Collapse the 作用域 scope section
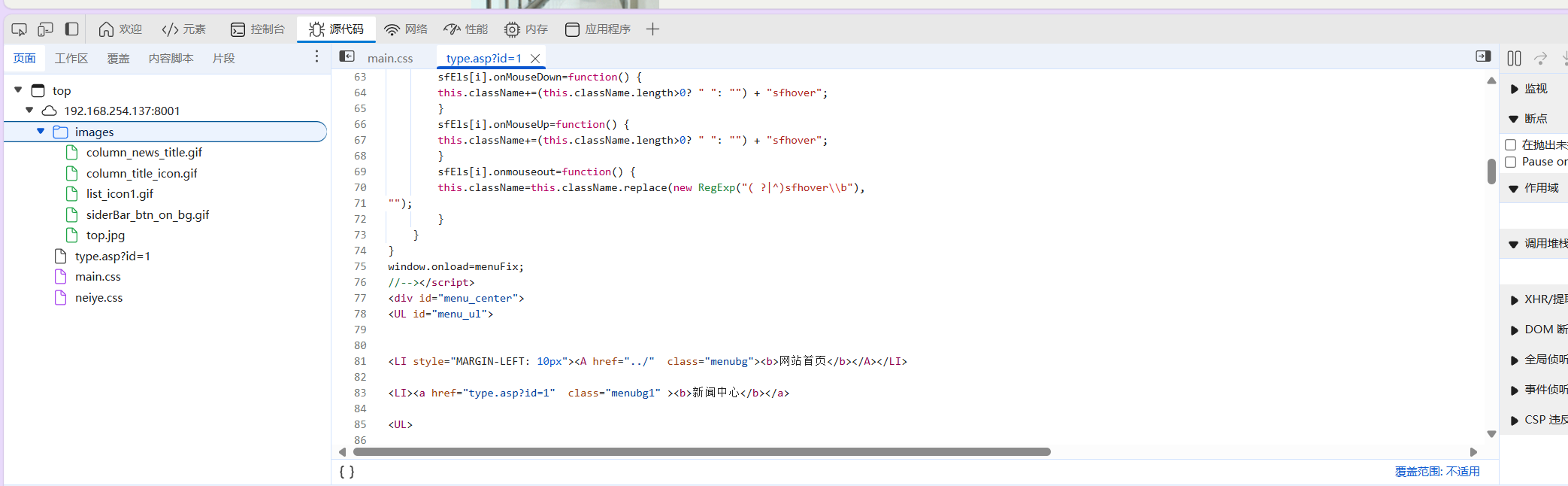The width and height of the screenshot is (1568, 486). (1533, 188)
